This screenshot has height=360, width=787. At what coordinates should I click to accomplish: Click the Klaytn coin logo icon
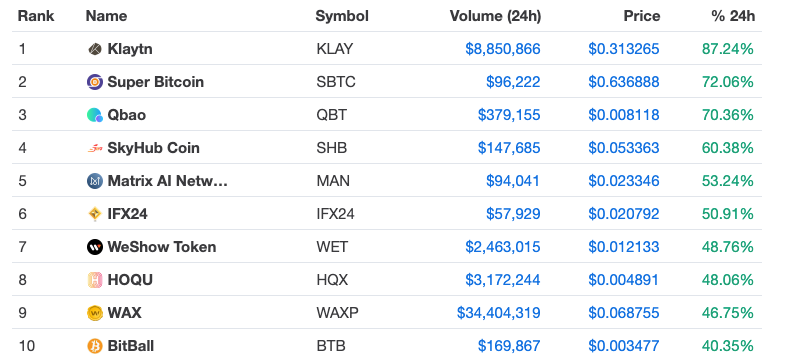(94, 49)
